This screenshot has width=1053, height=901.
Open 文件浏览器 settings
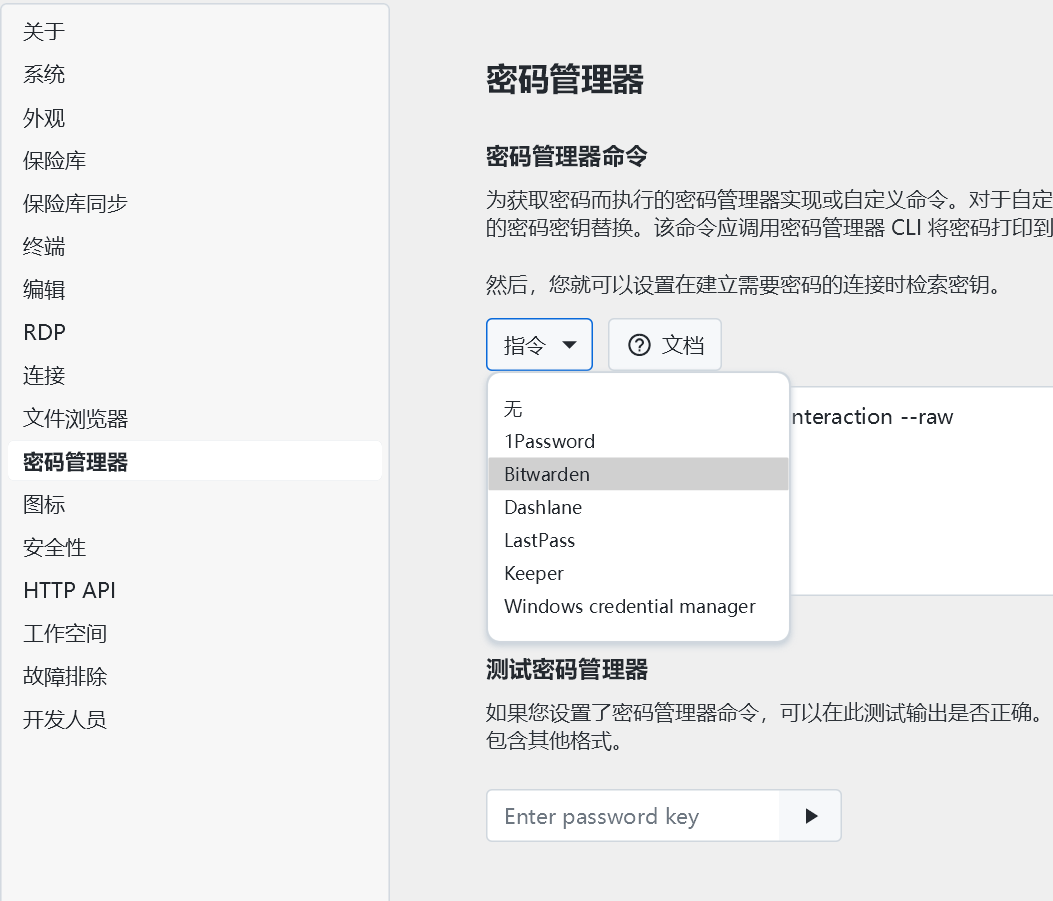pos(195,418)
